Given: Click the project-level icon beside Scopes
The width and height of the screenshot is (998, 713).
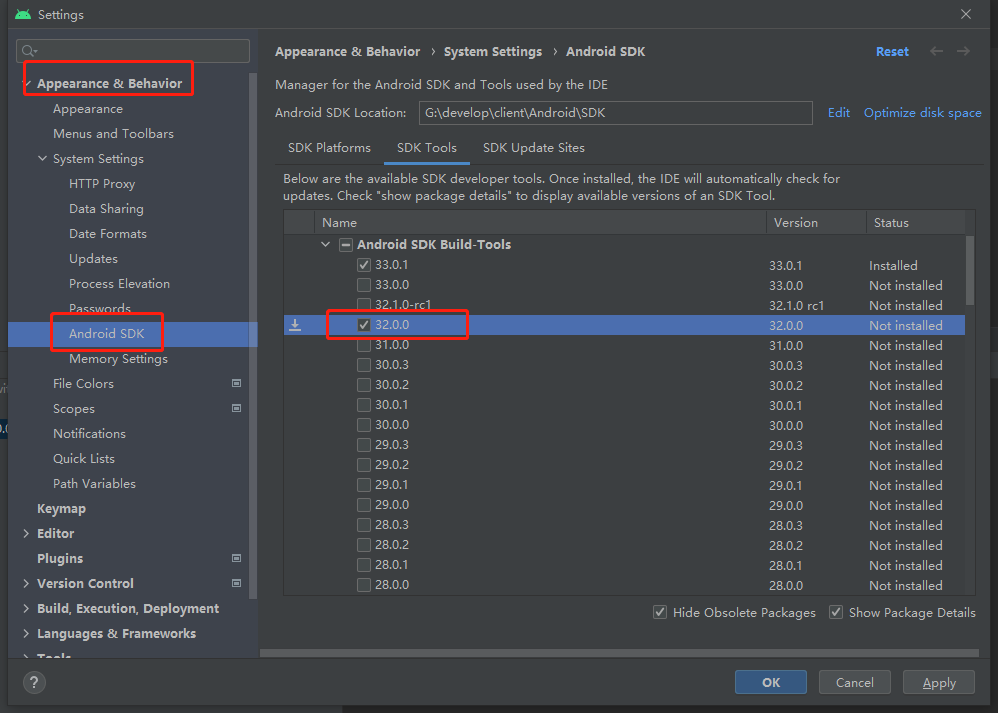Looking at the screenshot, I should pyautogui.click(x=237, y=408).
